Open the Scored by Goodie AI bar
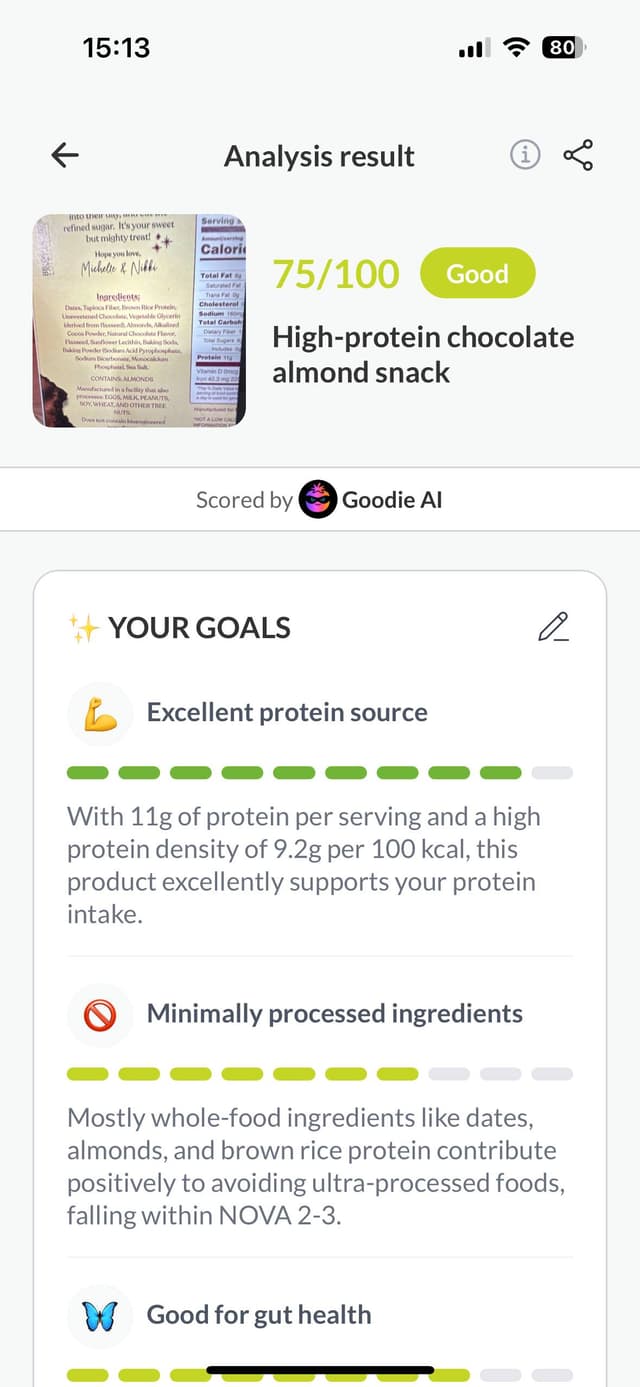 320,499
